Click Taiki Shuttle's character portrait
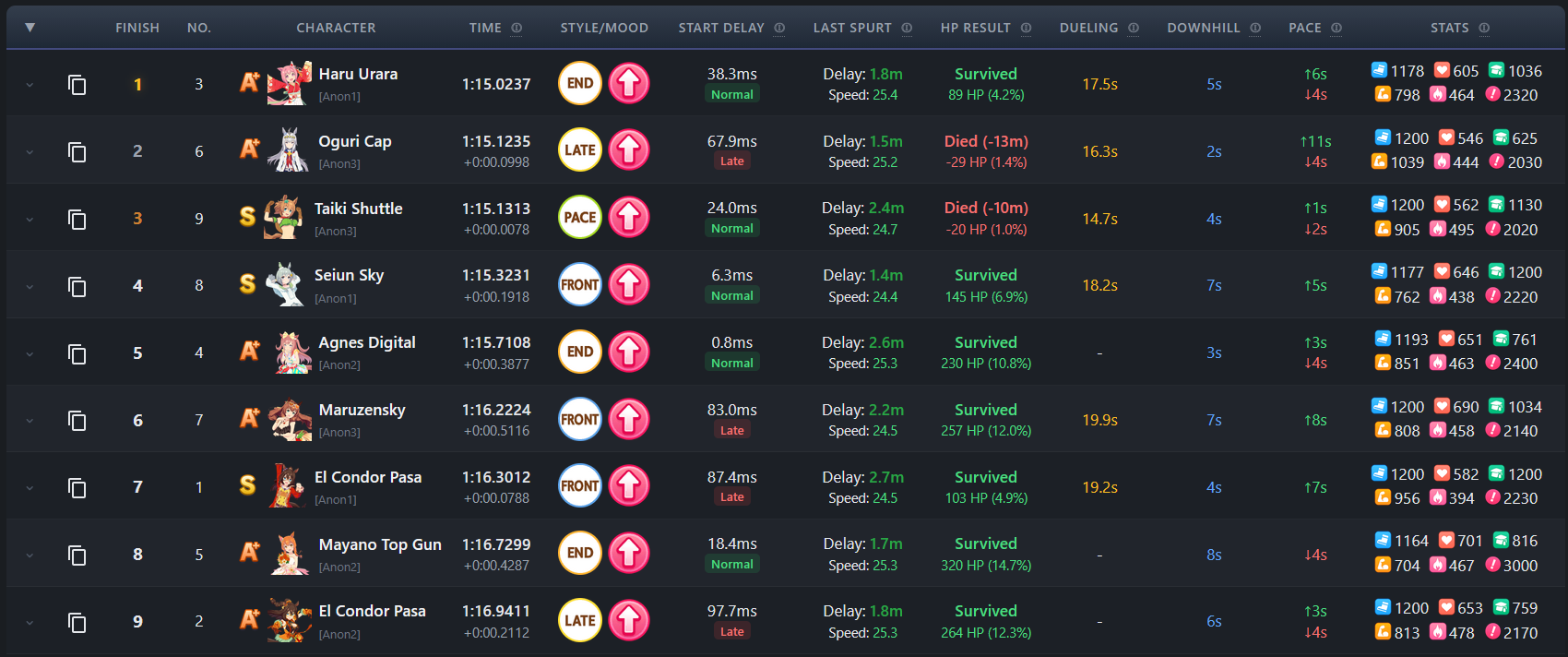1568x657 pixels. (x=284, y=218)
